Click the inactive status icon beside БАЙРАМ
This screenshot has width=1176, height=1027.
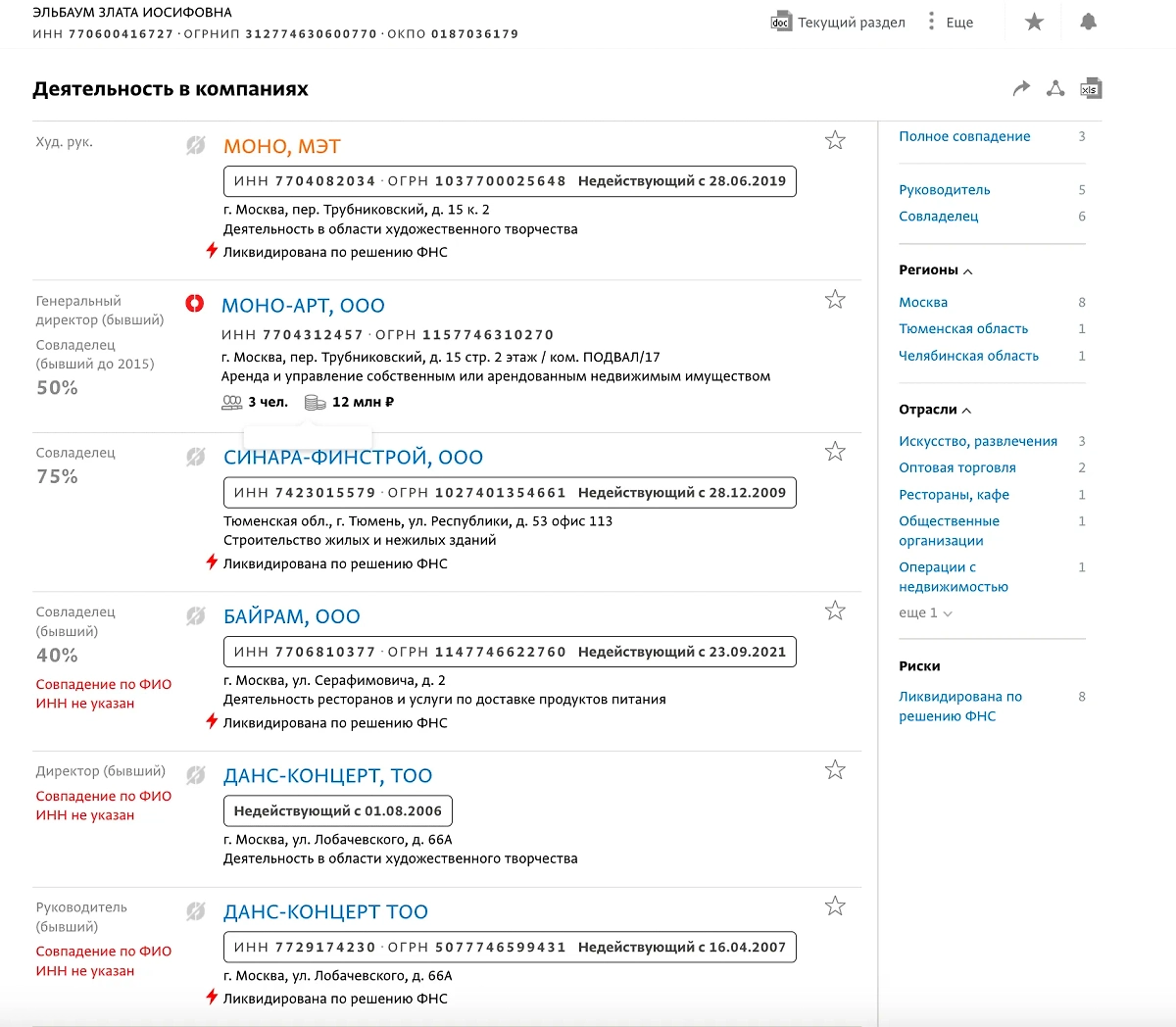point(196,615)
